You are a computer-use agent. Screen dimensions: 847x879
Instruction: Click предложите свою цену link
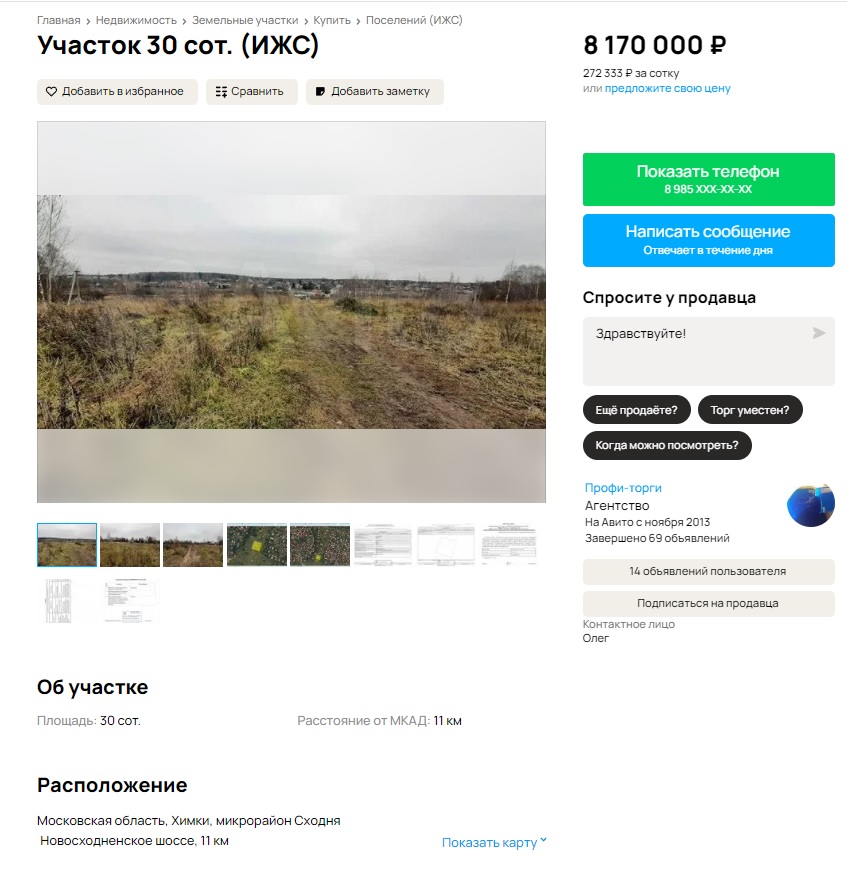pos(668,89)
